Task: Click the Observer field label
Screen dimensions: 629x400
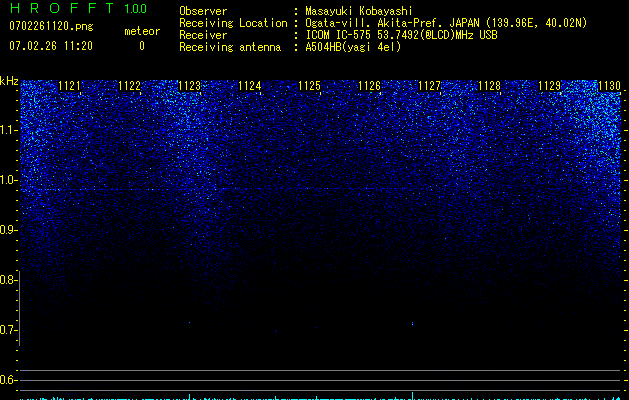Action: pos(203,11)
